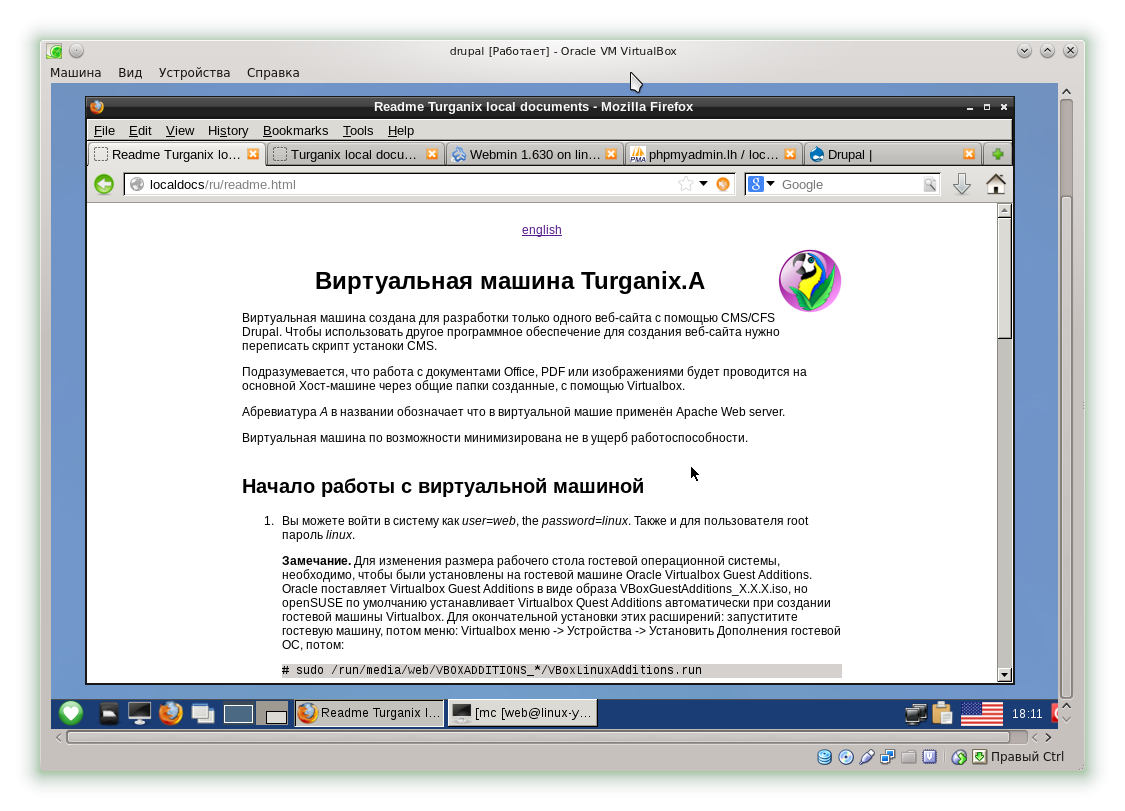Open Firefox View menu
Viewport: 1125px width, 811px height.
(x=179, y=131)
